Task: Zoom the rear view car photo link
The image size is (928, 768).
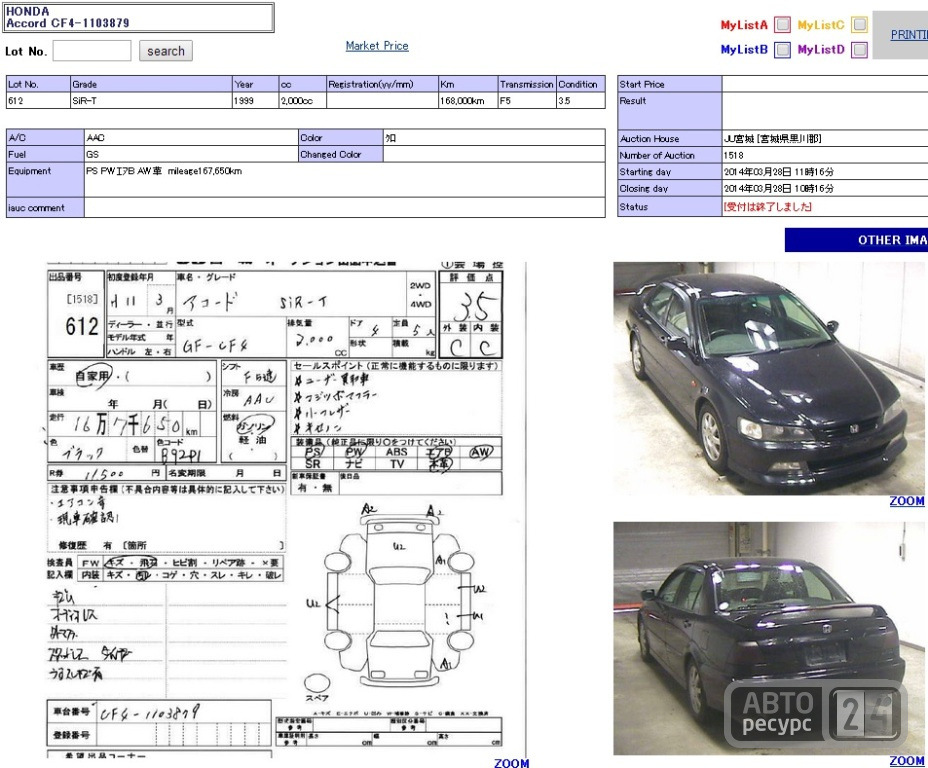Action: point(907,761)
